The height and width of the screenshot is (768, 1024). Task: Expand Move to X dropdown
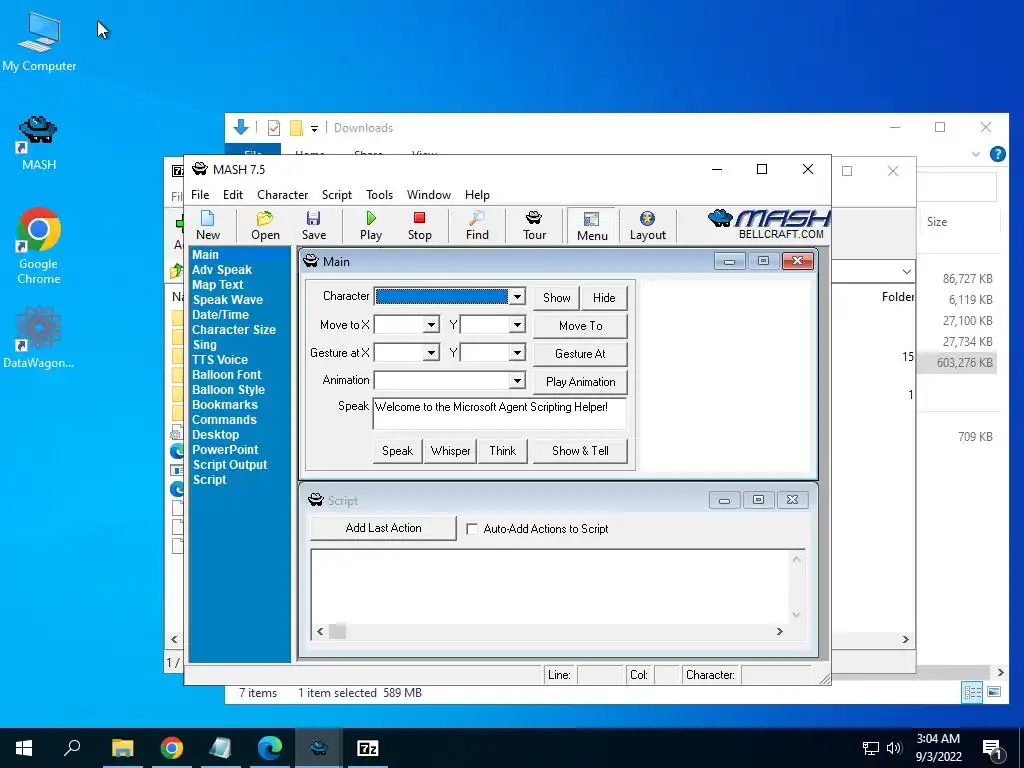[x=430, y=325]
